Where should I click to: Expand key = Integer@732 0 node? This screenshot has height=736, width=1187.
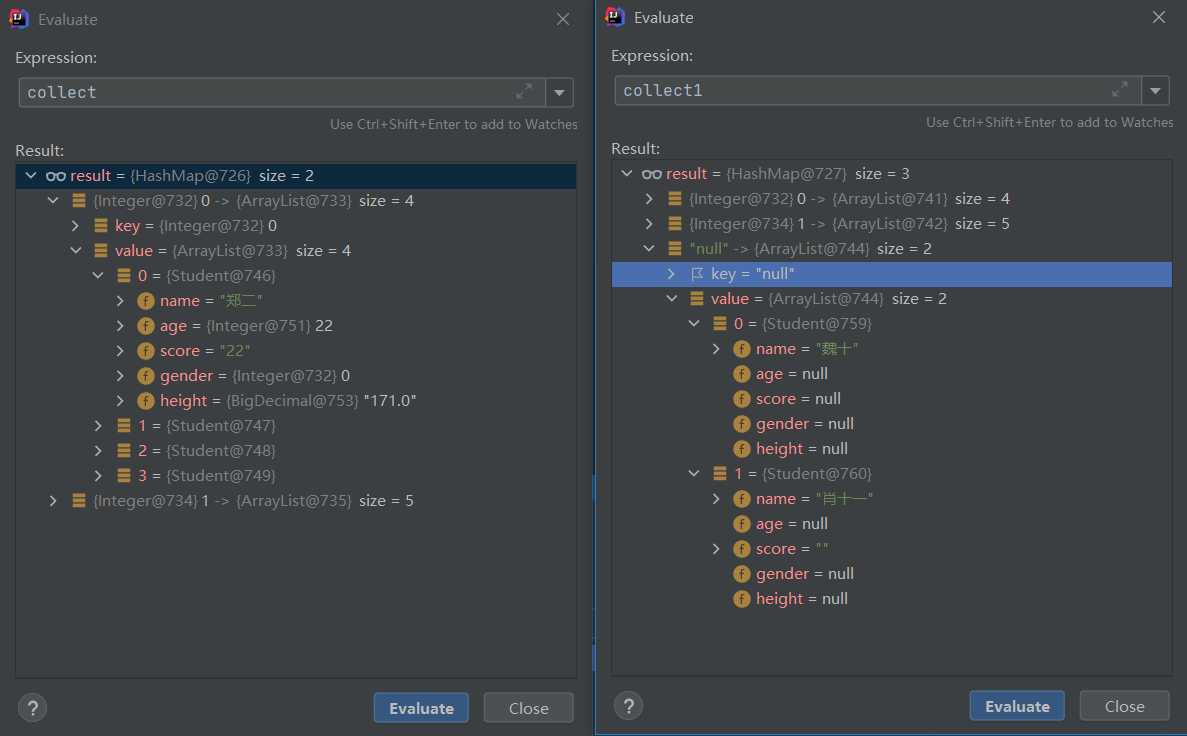[75, 226]
